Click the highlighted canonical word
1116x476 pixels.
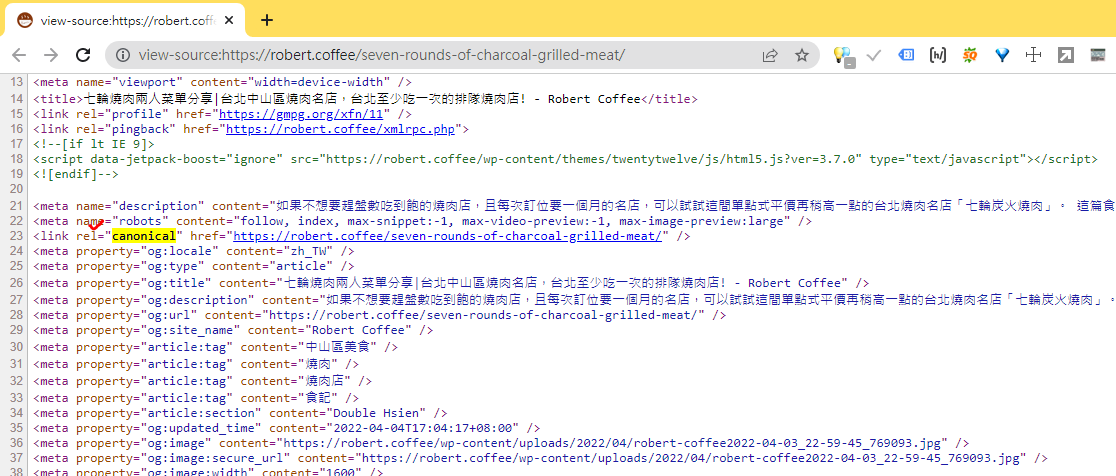[x=144, y=236]
